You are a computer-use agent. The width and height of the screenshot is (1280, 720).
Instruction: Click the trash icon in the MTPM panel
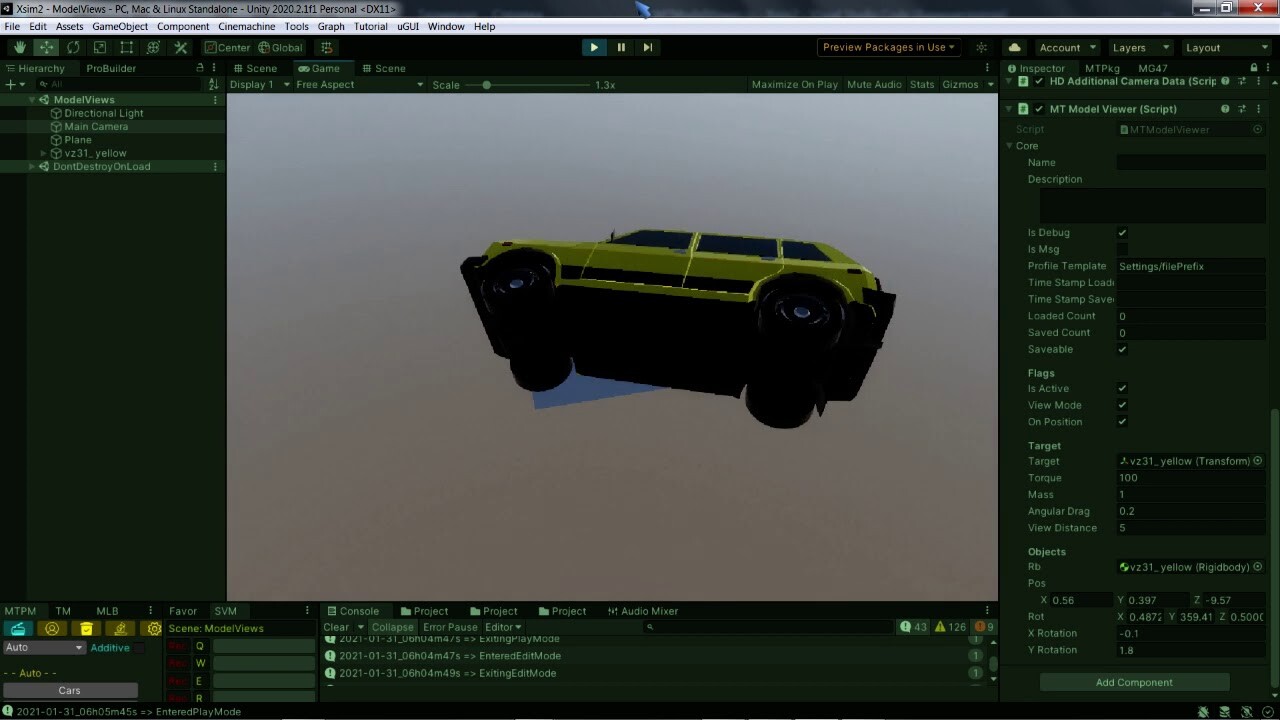86,628
